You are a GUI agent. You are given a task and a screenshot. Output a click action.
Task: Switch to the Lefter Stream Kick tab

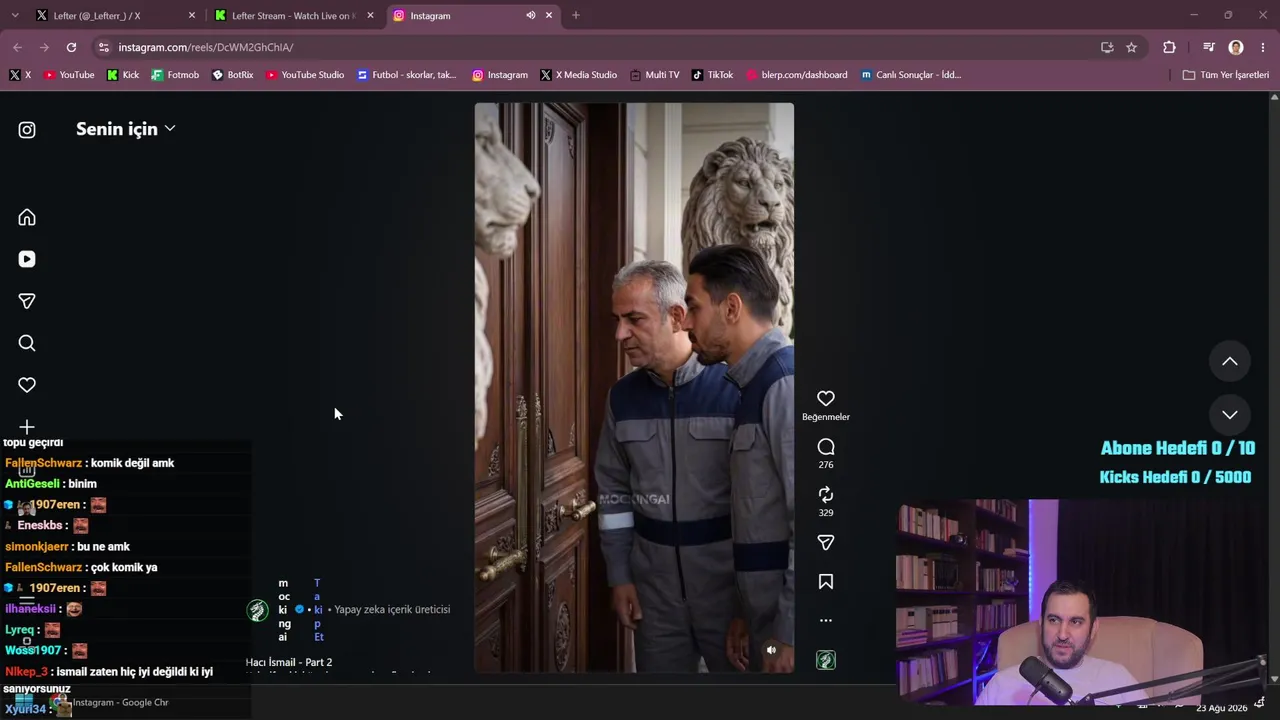[291, 16]
